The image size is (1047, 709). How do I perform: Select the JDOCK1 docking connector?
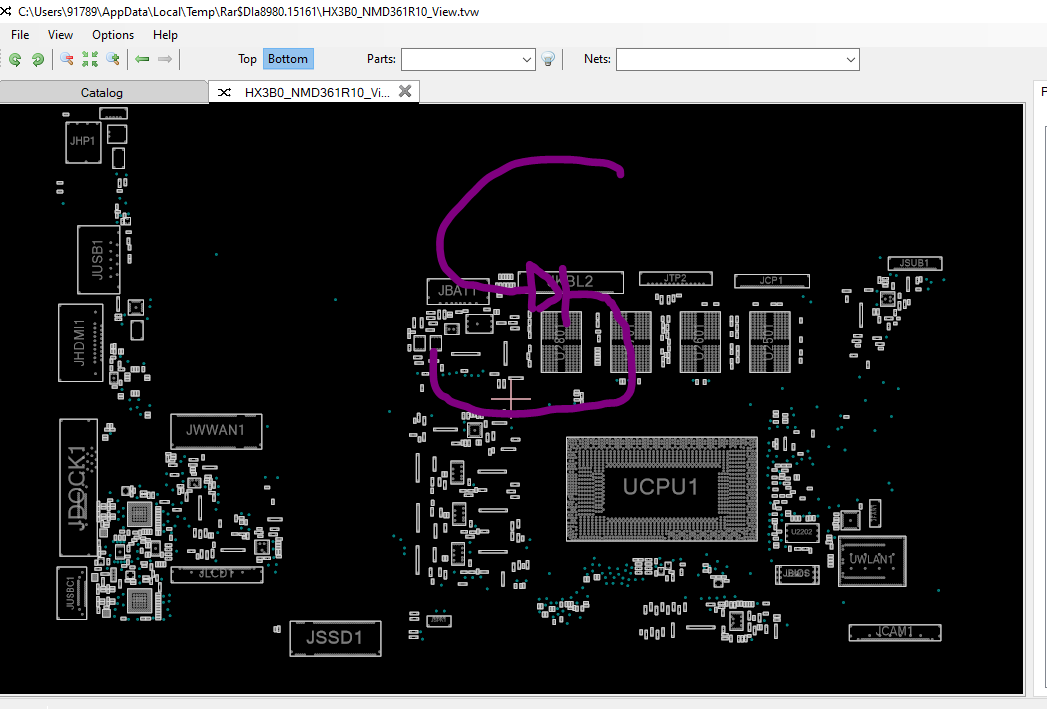[79, 487]
